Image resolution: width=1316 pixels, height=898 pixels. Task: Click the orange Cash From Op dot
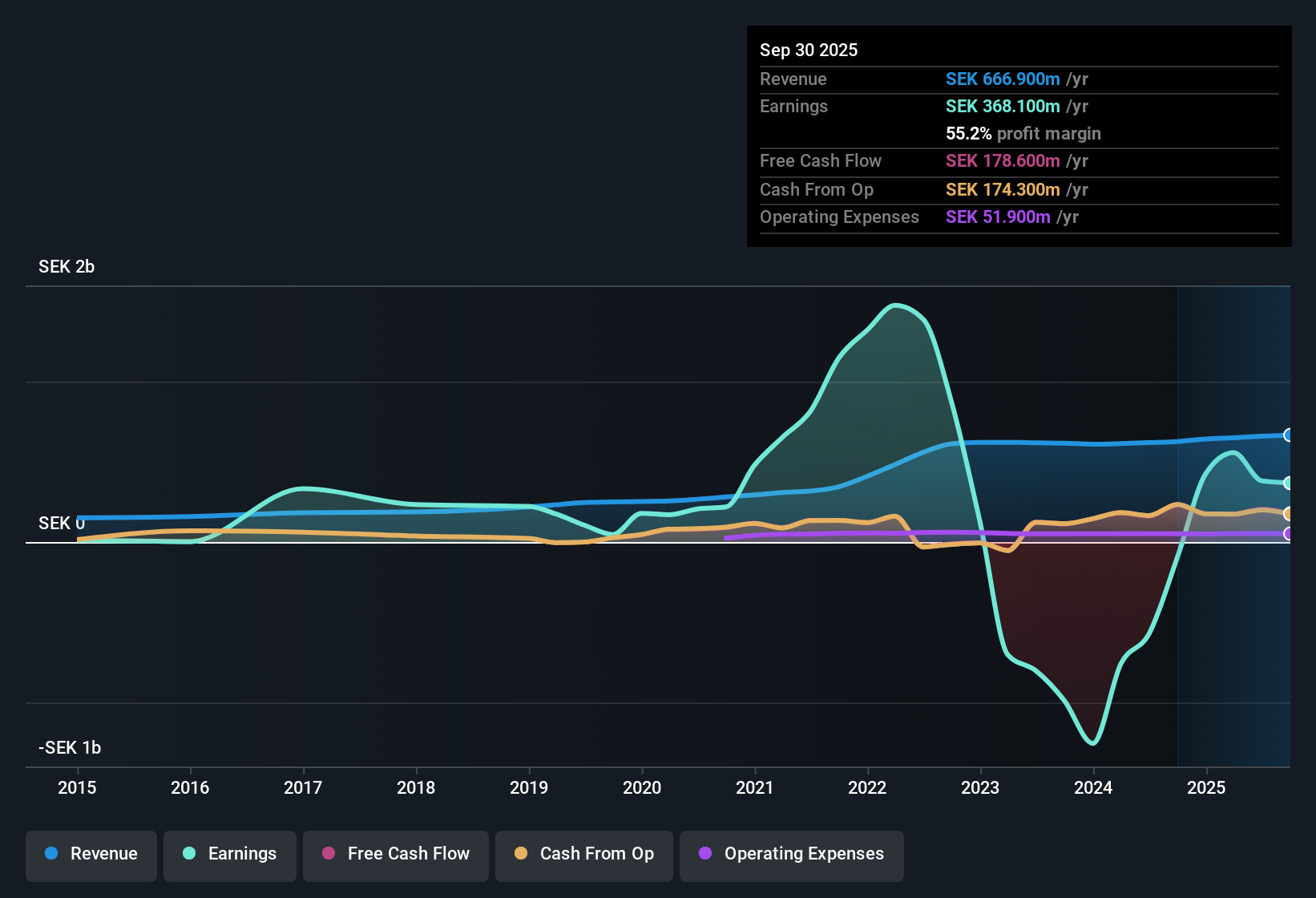[521, 853]
